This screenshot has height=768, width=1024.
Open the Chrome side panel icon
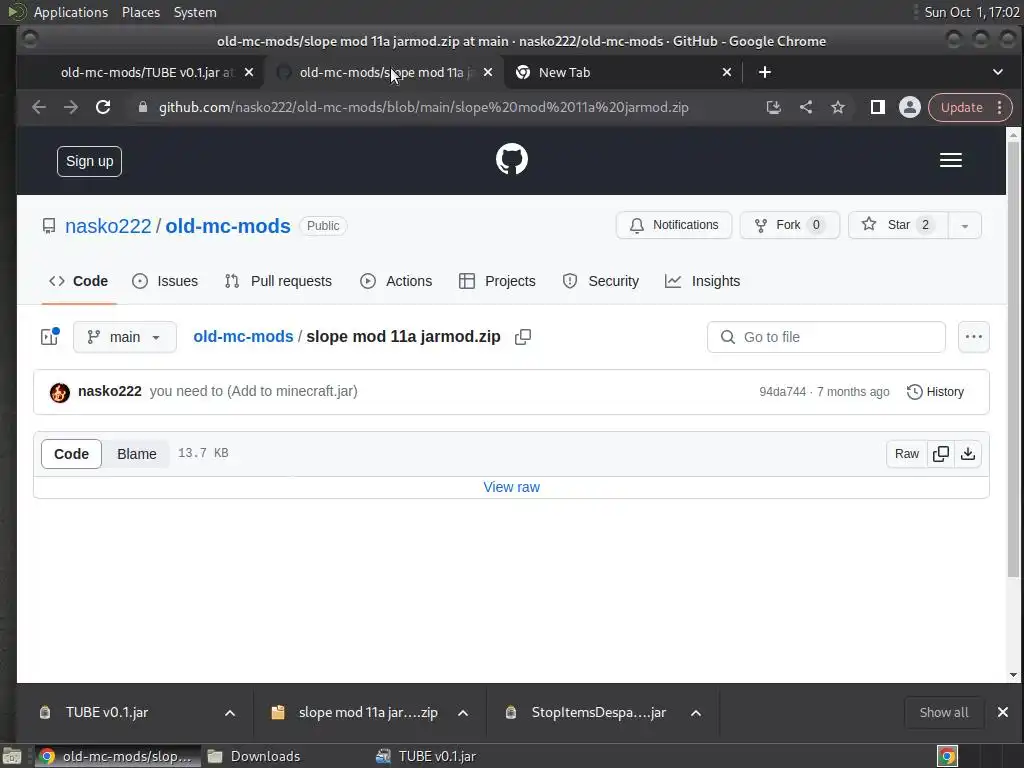(x=878, y=107)
